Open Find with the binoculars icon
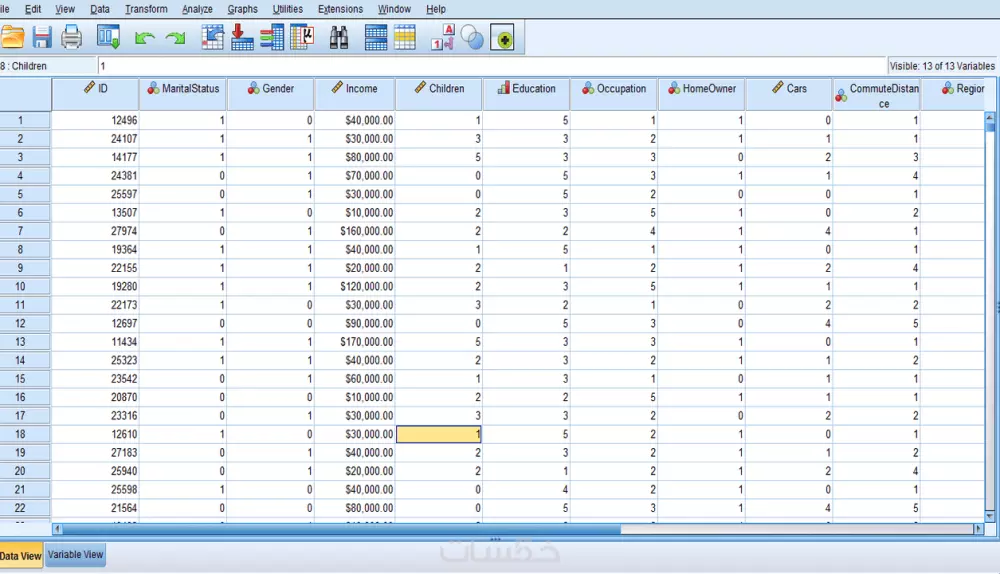This screenshot has height=574, width=1000. (339, 38)
